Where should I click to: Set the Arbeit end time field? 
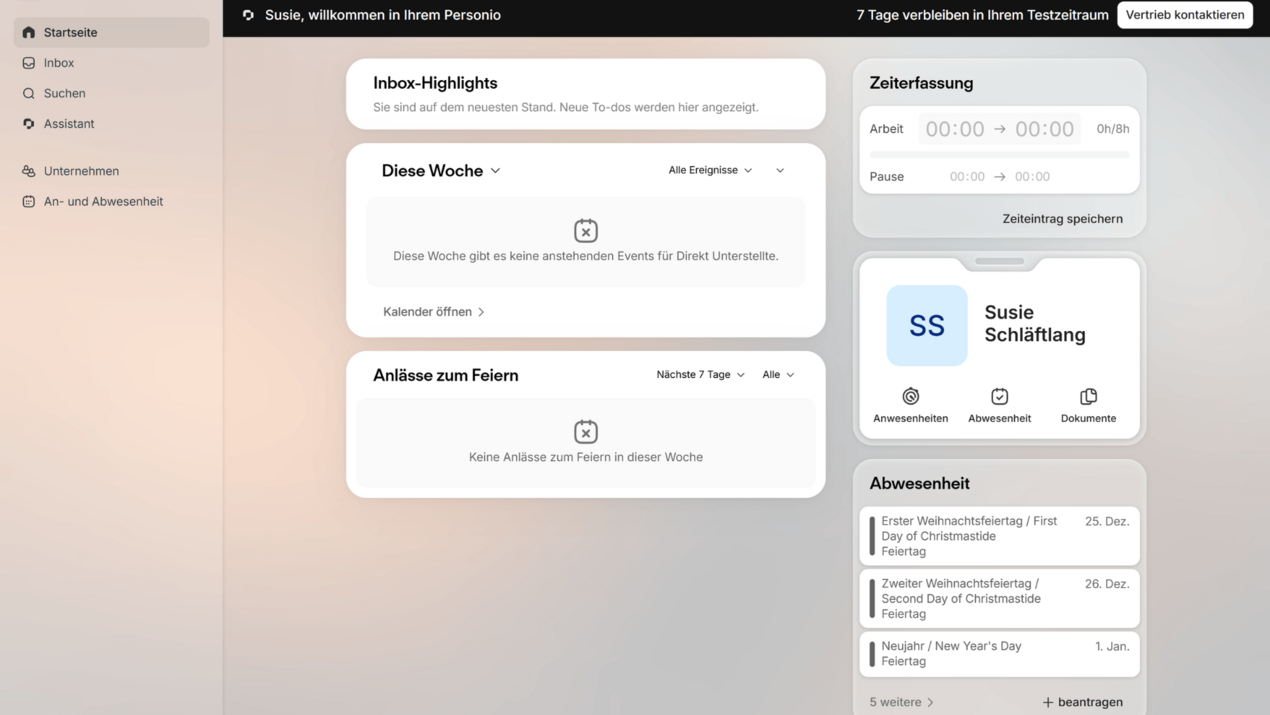pyautogui.click(x=1044, y=129)
